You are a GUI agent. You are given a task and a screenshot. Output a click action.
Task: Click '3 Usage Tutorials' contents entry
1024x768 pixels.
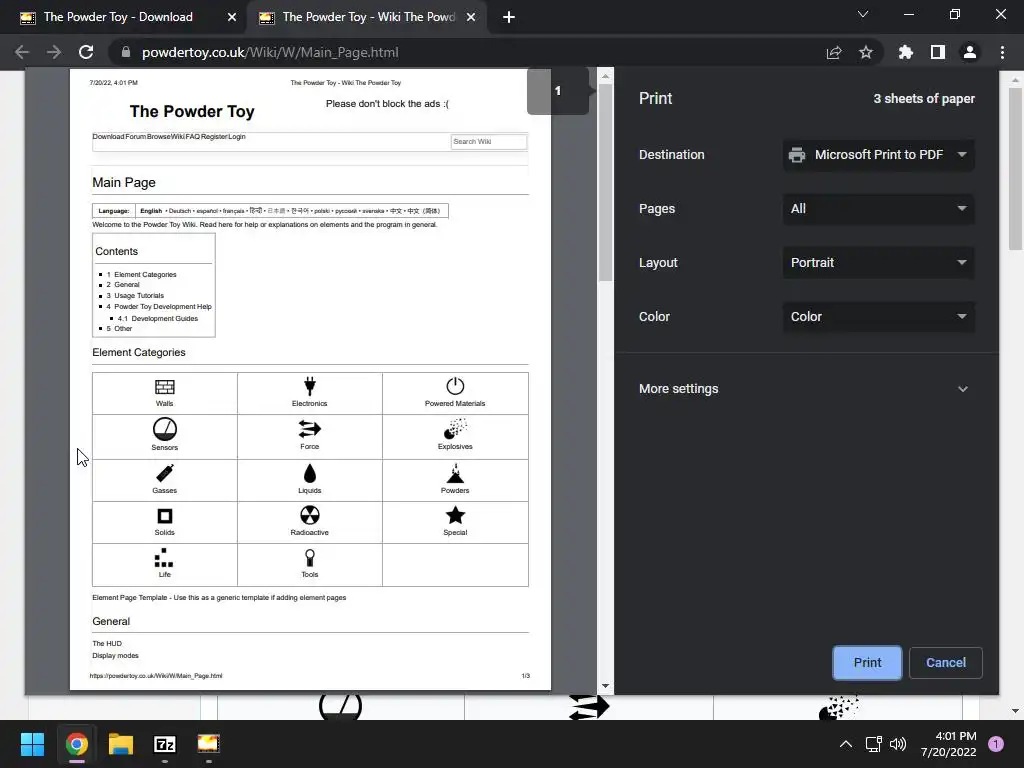(x=135, y=296)
